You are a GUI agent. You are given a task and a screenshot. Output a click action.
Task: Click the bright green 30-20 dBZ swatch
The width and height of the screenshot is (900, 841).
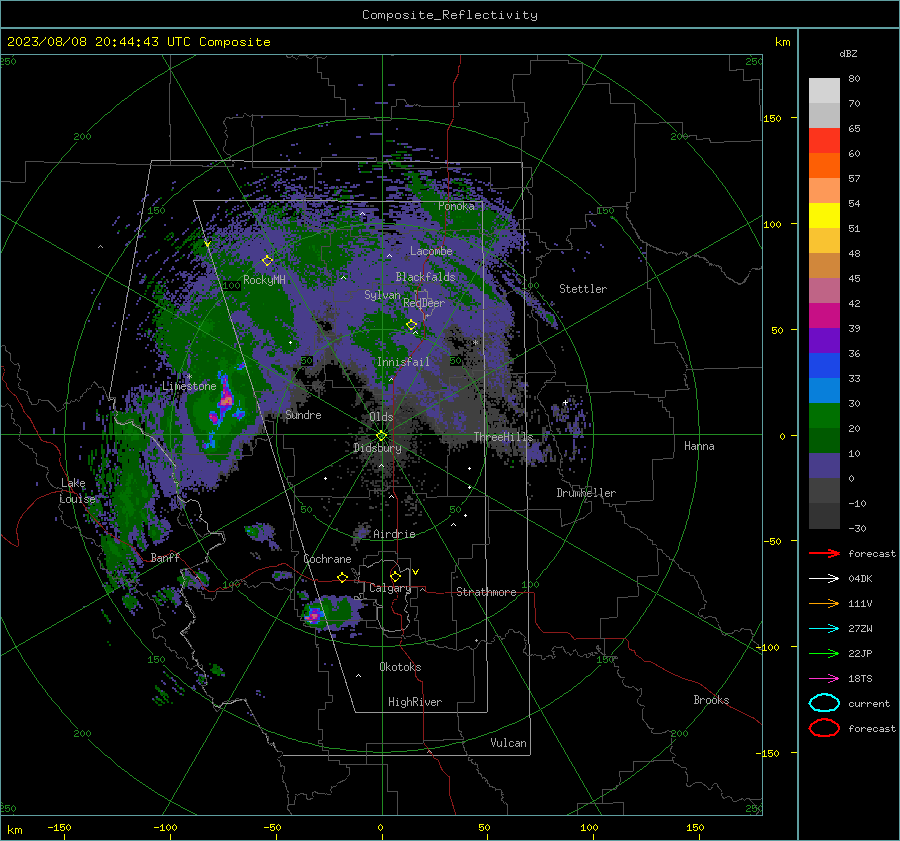click(824, 415)
